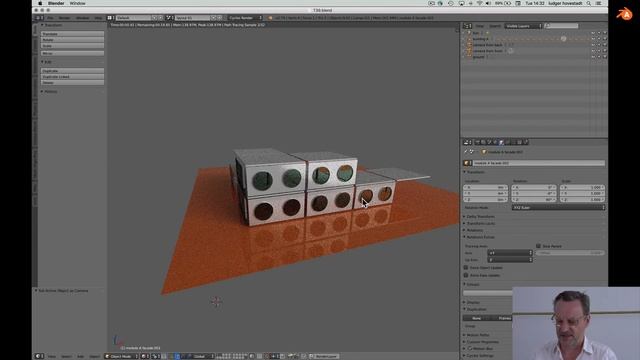Open the tracking Axis dropdown
Viewport: 640px width, 360px height.
(510, 253)
